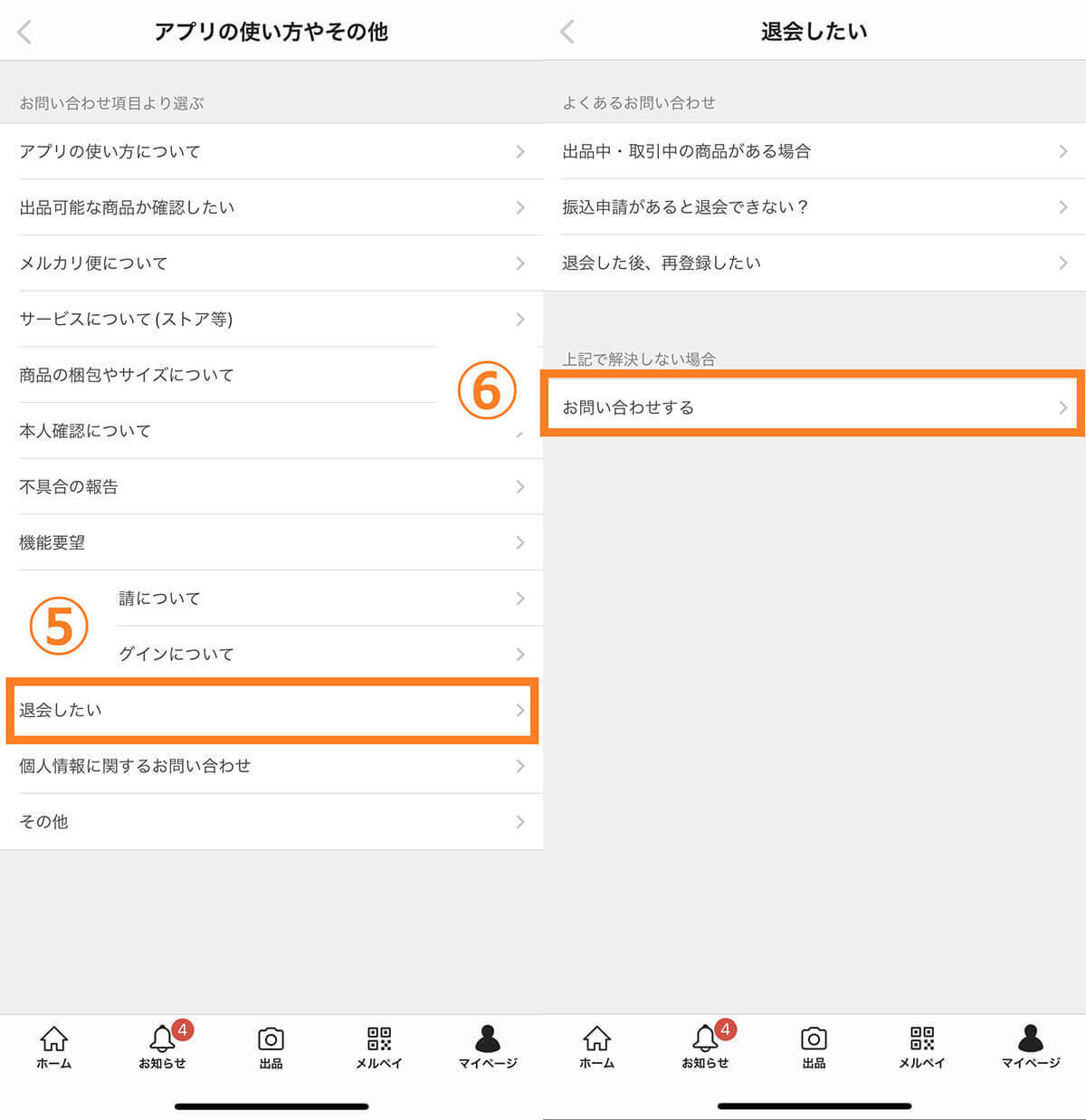This screenshot has height=1120, width=1086.
Task: Tap メルペイ QR icon in left screen
Action: (379, 1046)
